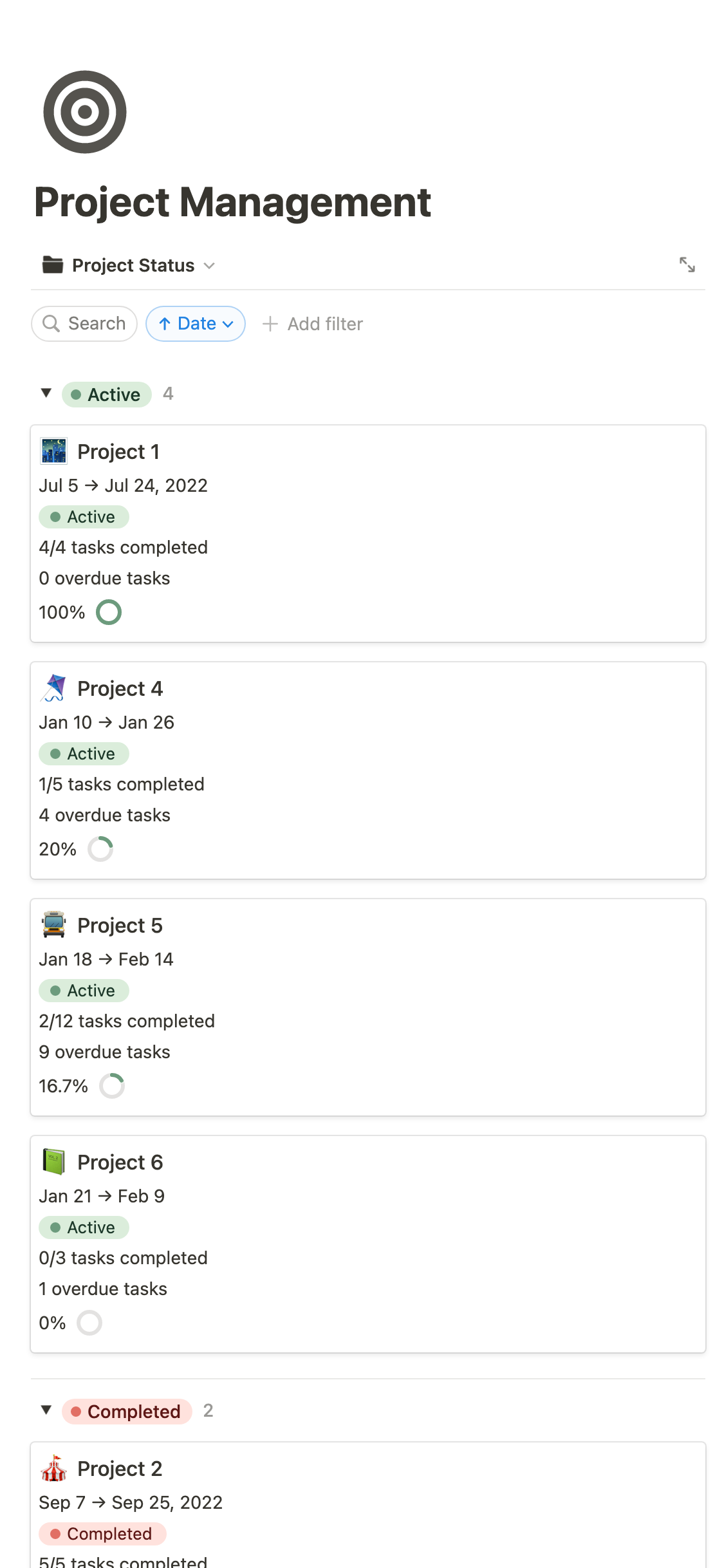Open the Date sort dropdown
The image size is (724, 1568).
coord(196,324)
